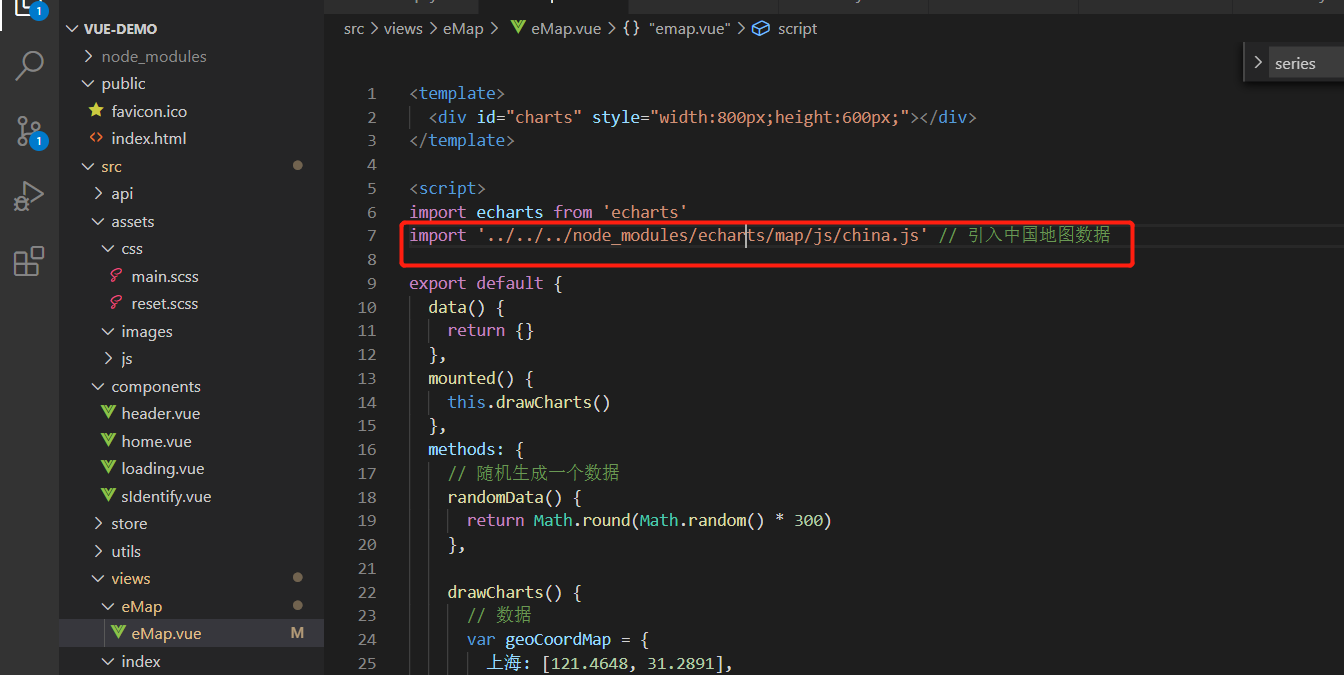
Task: Click 'export default' on line 9
Action: click(476, 283)
